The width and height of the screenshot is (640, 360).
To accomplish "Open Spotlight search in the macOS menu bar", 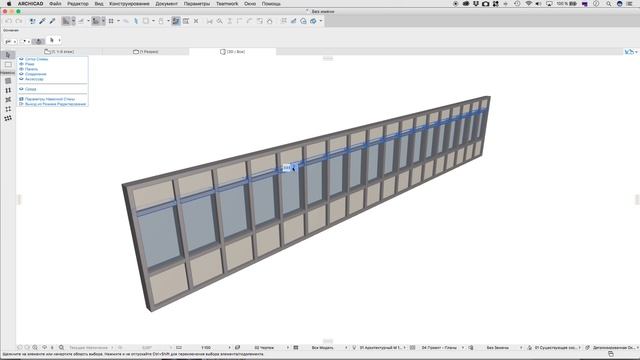I will (609, 4).
